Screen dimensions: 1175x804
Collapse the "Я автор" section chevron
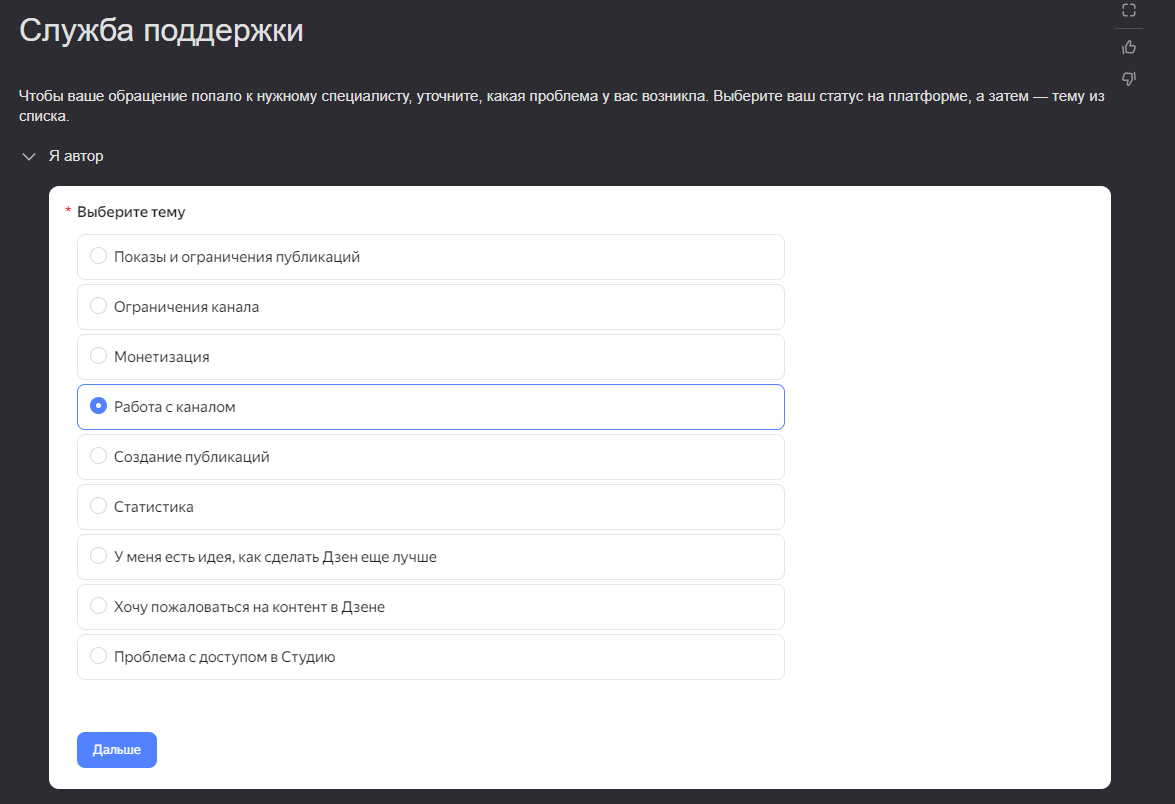[29, 157]
